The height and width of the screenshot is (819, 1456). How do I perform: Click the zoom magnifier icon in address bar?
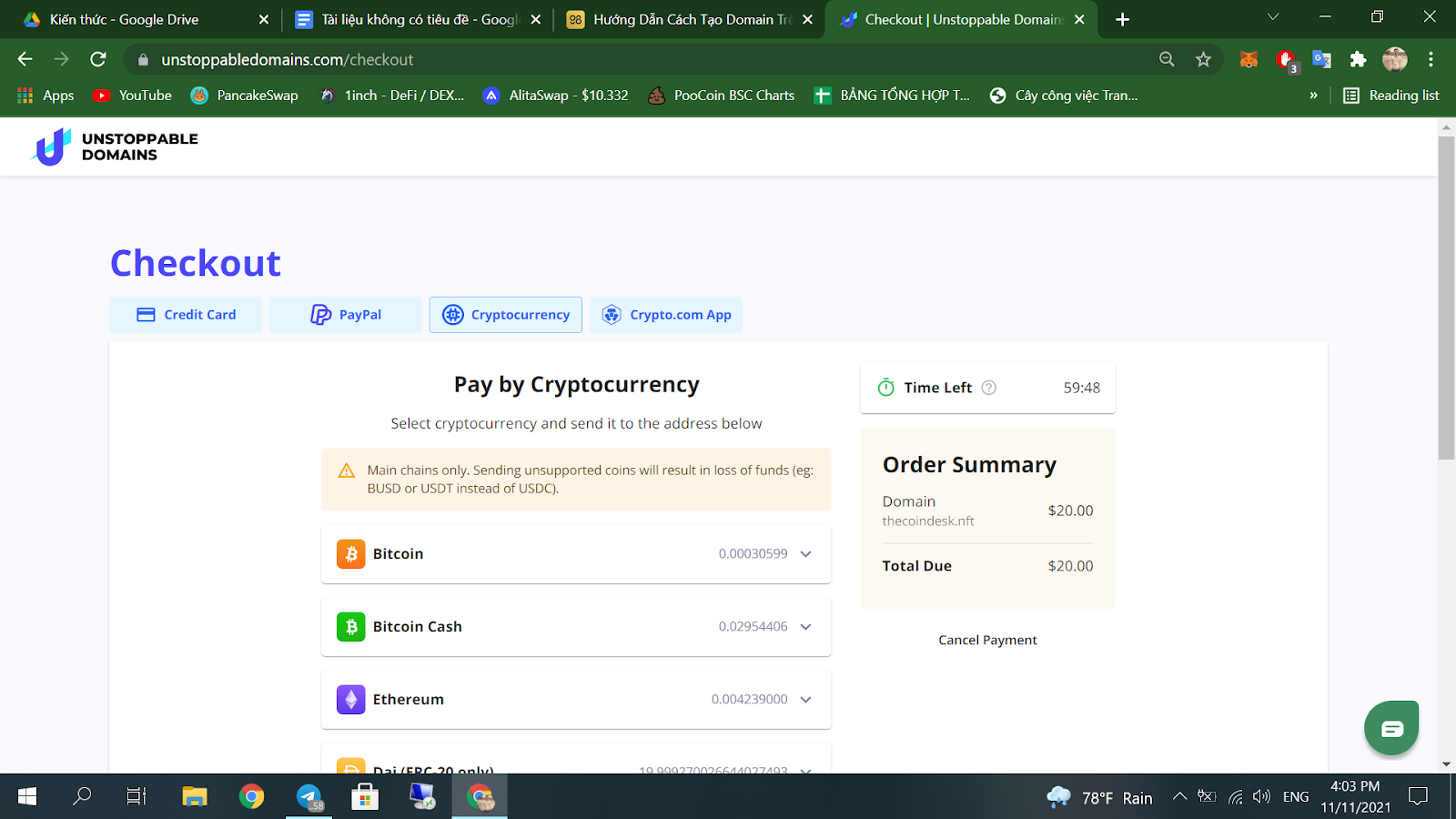pyautogui.click(x=1167, y=59)
